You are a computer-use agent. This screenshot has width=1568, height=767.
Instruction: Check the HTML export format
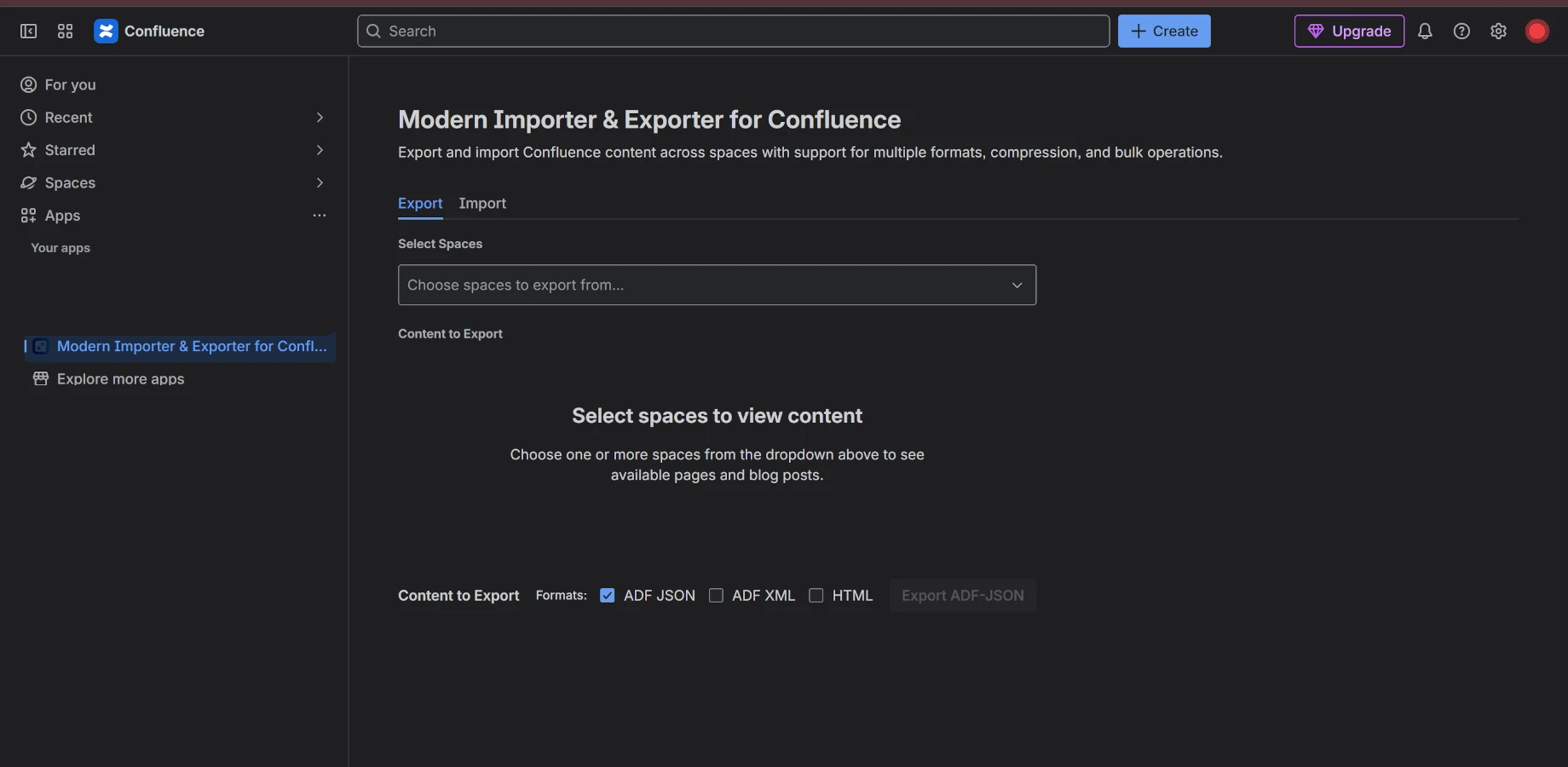coord(816,596)
